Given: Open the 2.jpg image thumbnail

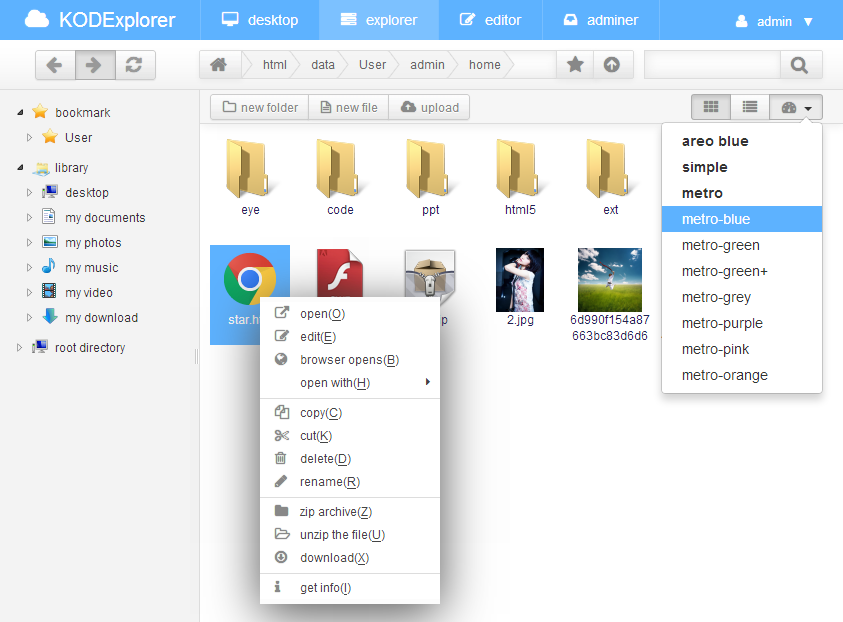Looking at the screenshot, I should [x=519, y=279].
